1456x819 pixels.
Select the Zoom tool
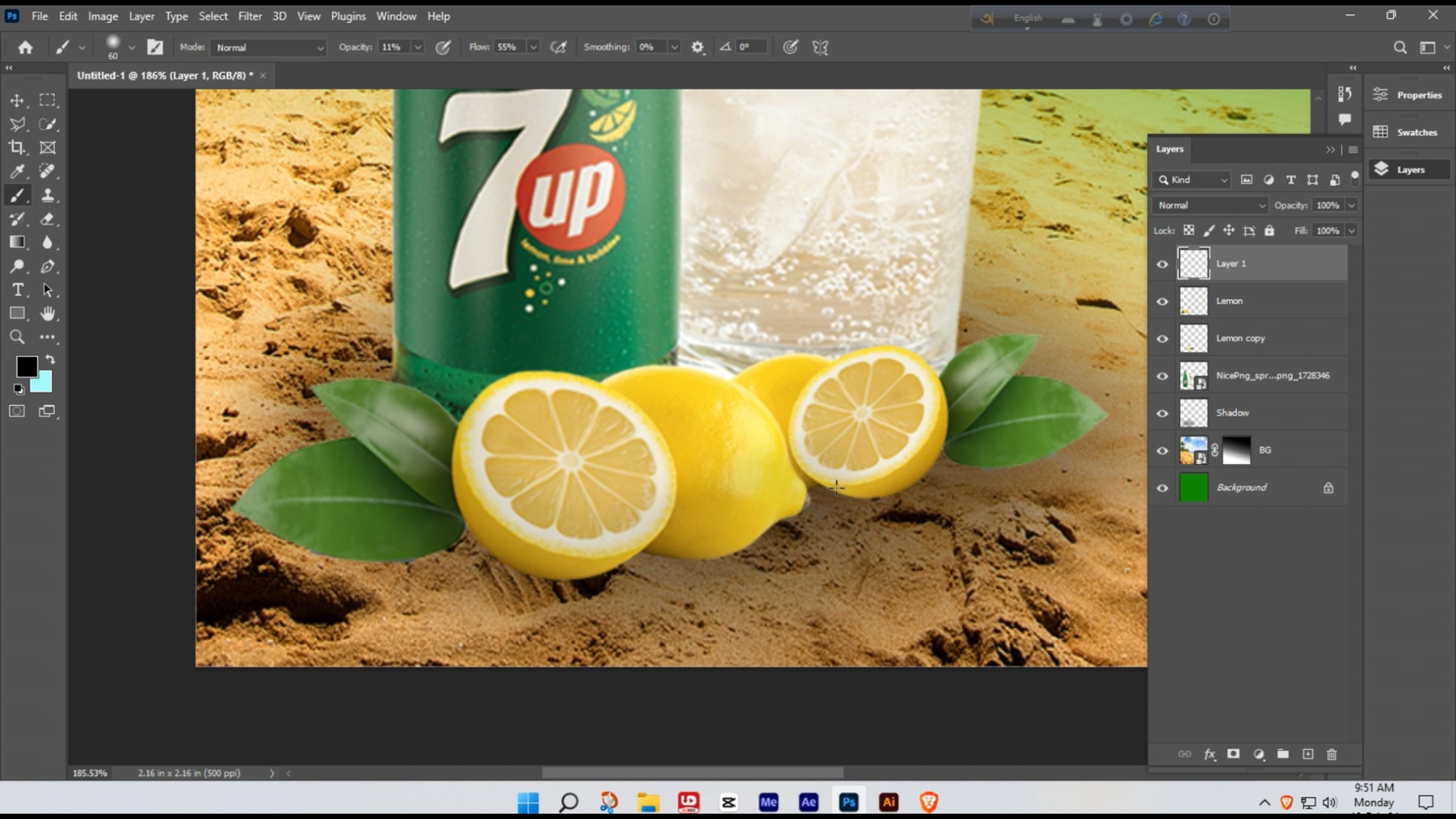(17, 337)
